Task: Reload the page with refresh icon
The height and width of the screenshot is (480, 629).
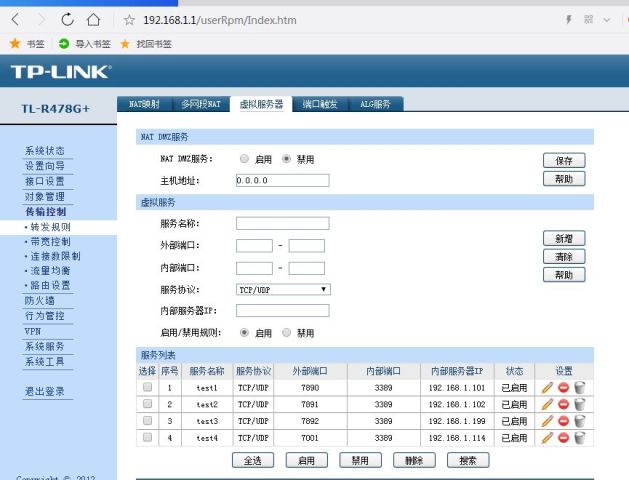Action: coord(67,19)
